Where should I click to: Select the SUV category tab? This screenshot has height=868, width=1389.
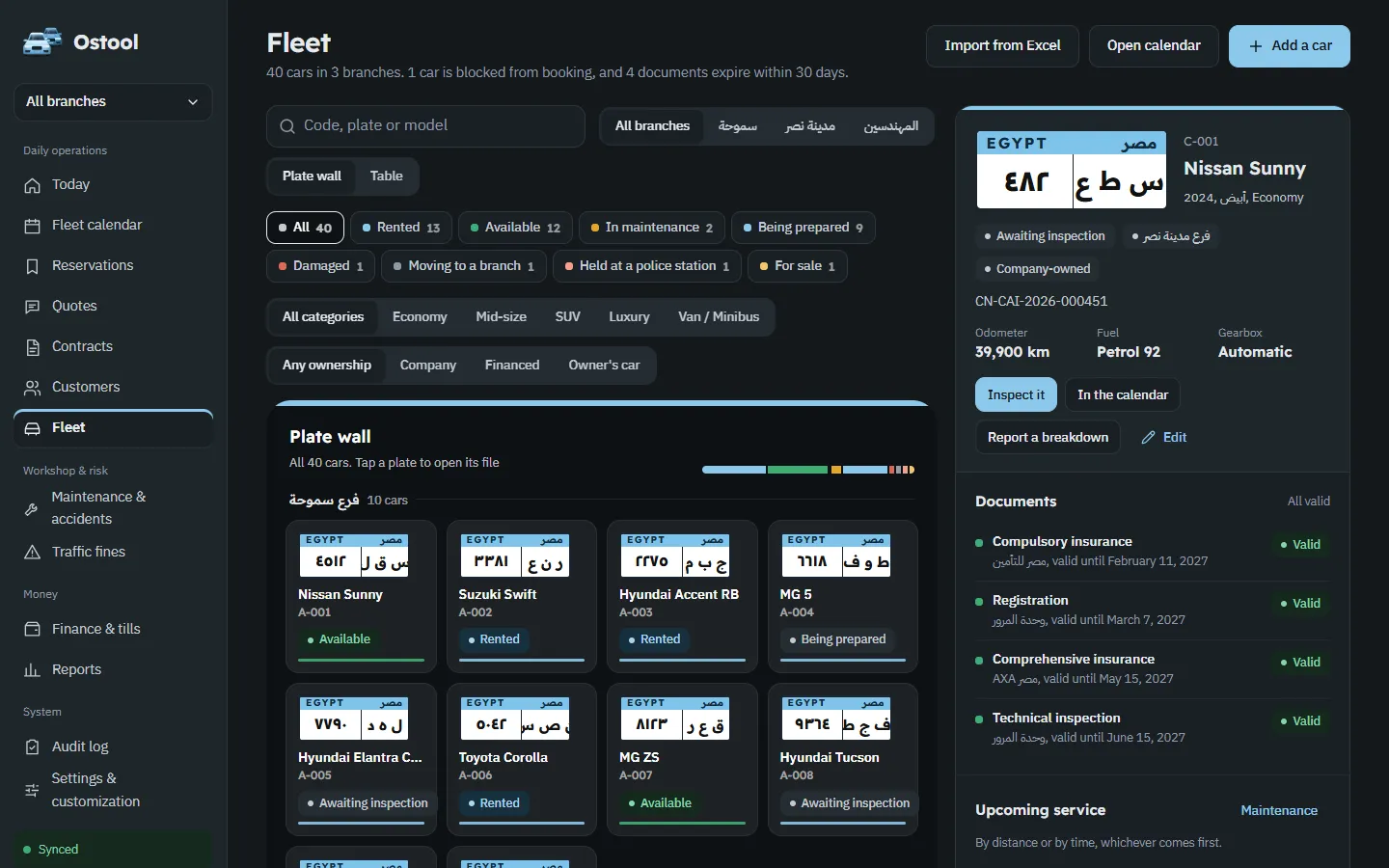[x=568, y=317]
